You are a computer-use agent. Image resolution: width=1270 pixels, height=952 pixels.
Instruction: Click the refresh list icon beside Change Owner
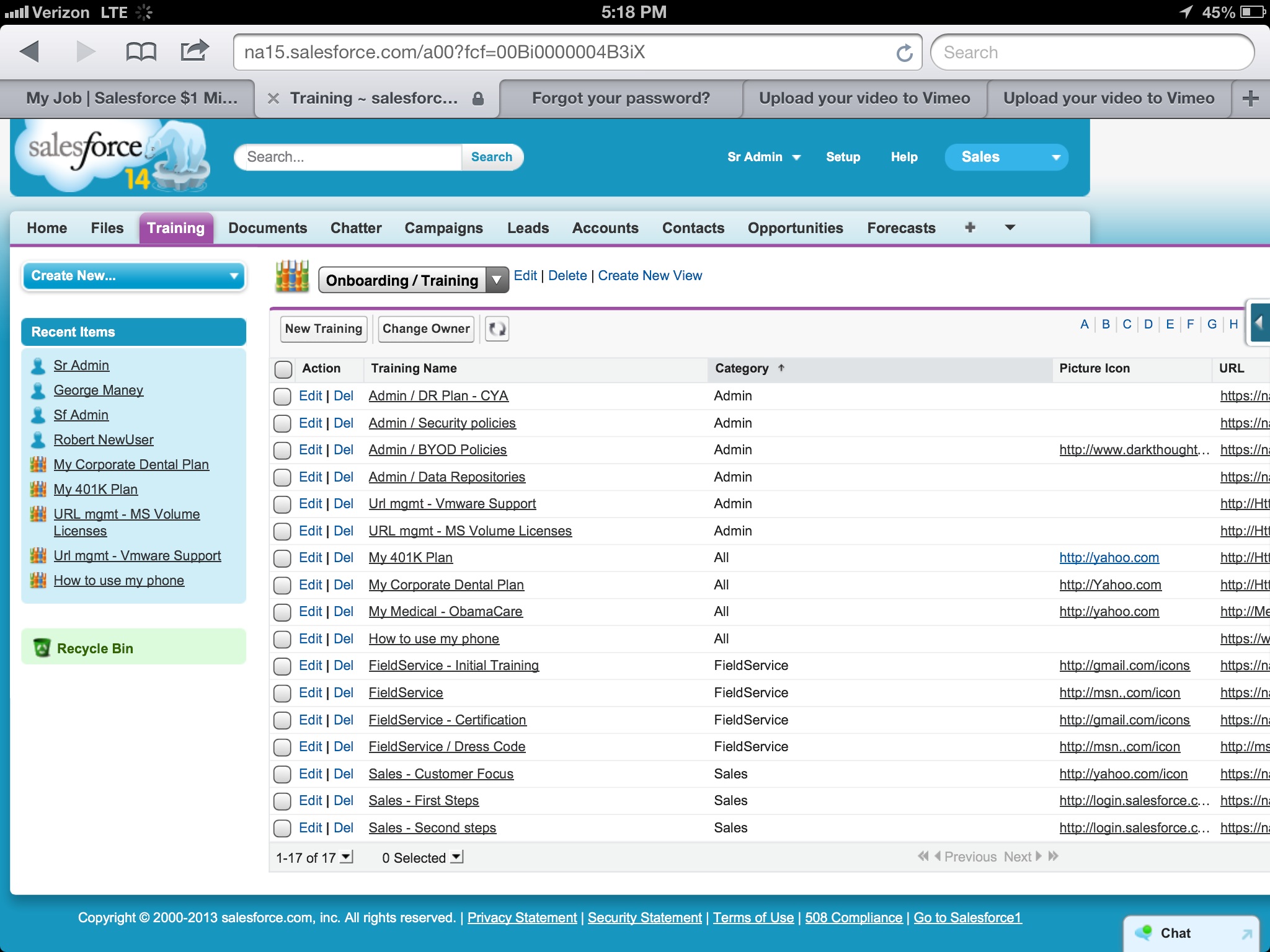[x=497, y=329]
